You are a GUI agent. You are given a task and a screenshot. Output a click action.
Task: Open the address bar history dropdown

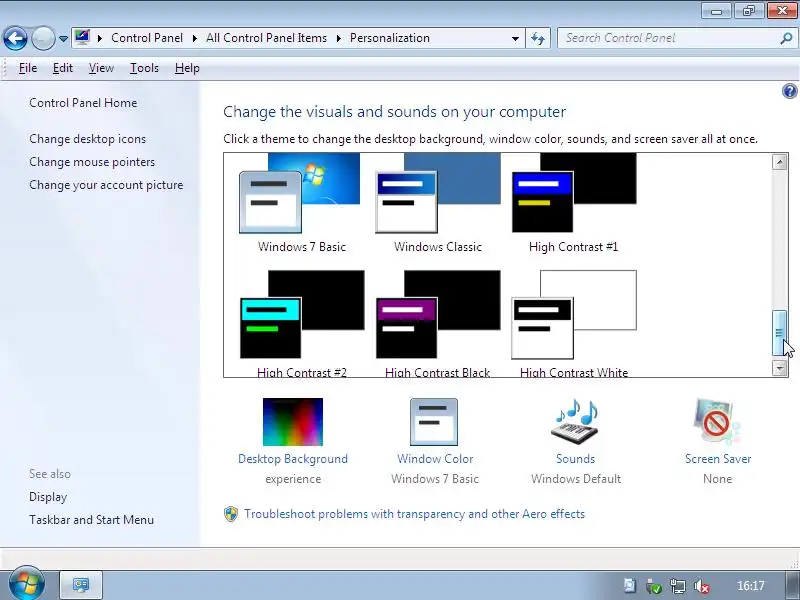coord(515,38)
